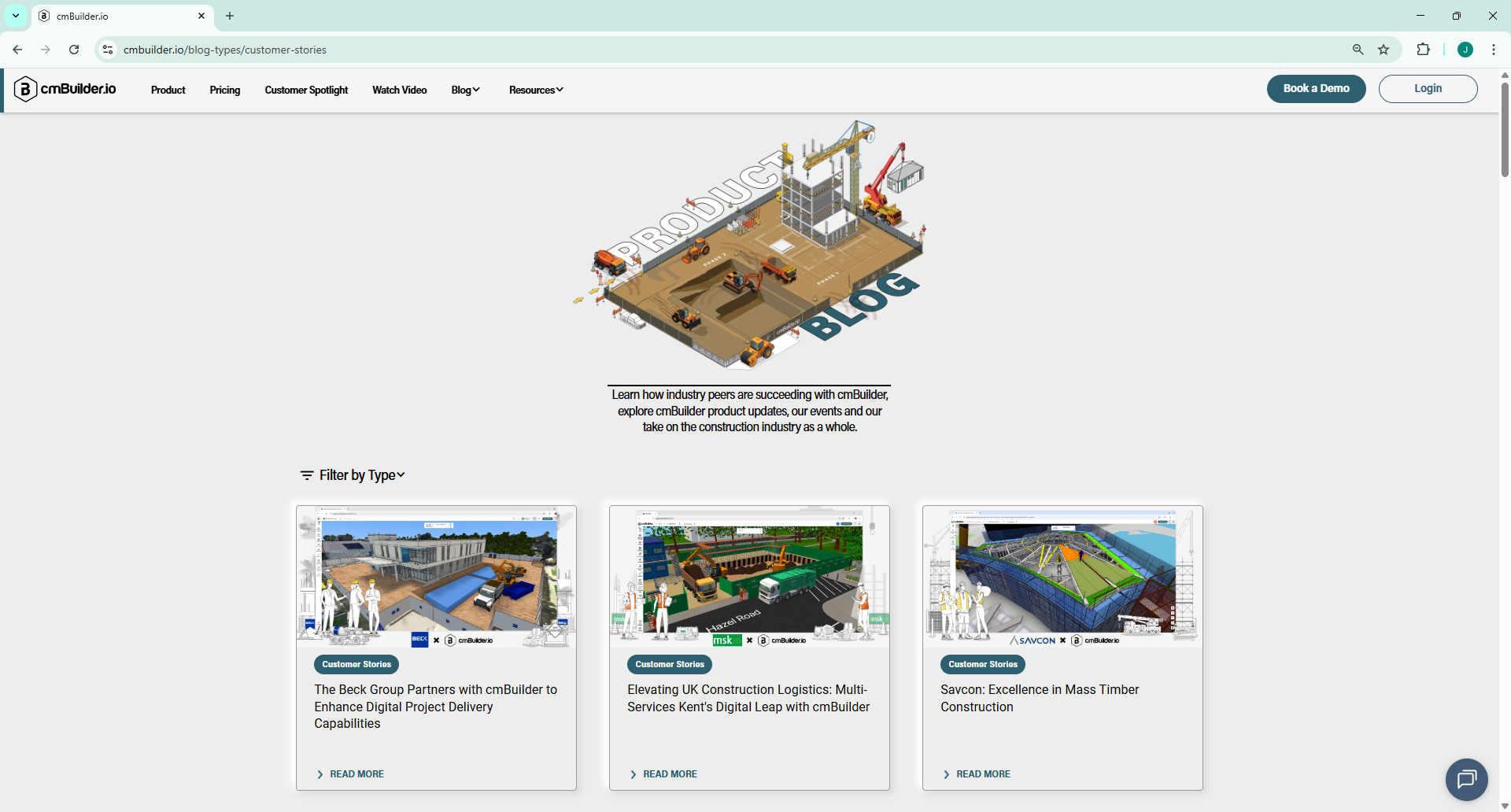Minimize the browser window
The height and width of the screenshot is (812, 1511).
pyautogui.click(x=1420, y=16)
